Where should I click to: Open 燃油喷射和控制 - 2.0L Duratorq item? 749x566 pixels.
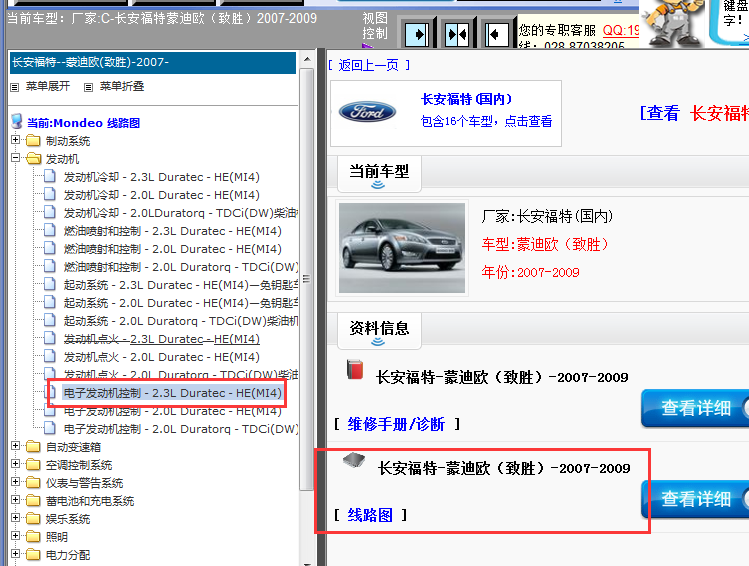pyautogui.click(x=181, y=267)
